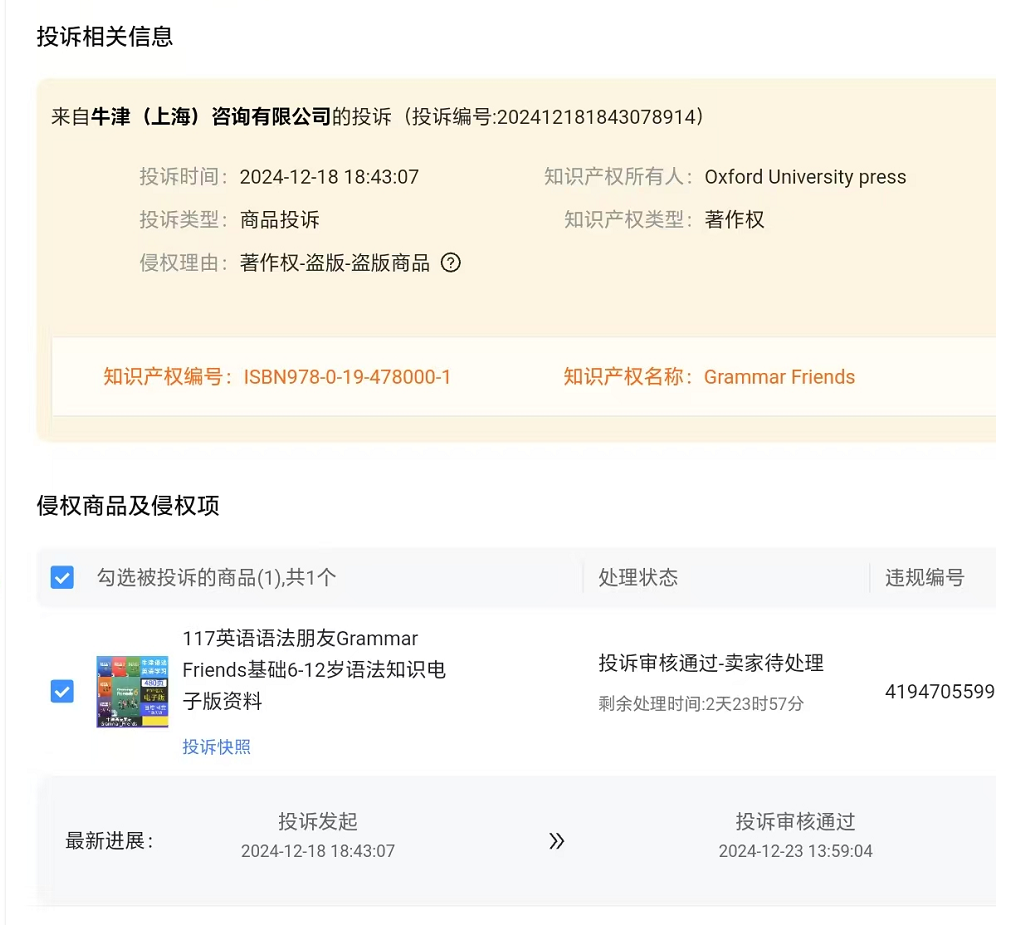
Task: Click the progress arrow between complaint steps
Action: coord(557,841)
